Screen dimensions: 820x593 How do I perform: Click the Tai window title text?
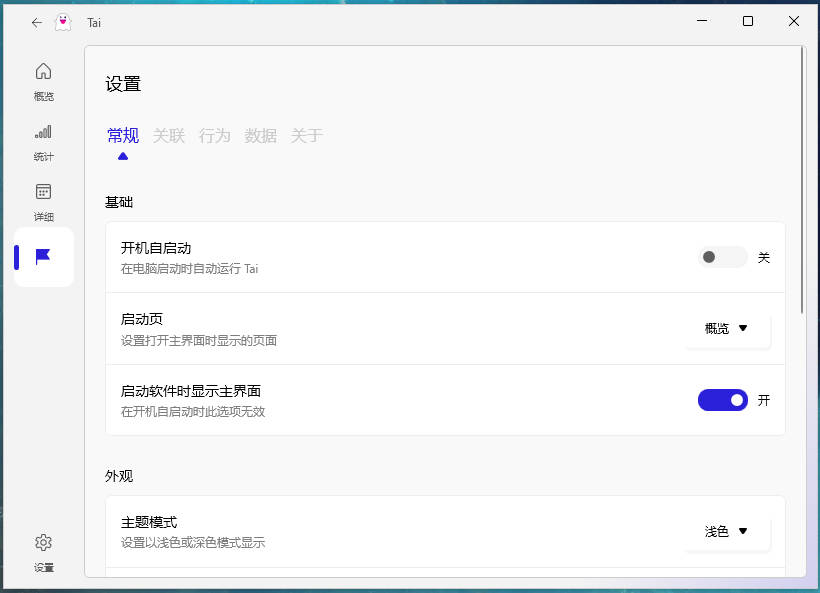click(94, 22)
